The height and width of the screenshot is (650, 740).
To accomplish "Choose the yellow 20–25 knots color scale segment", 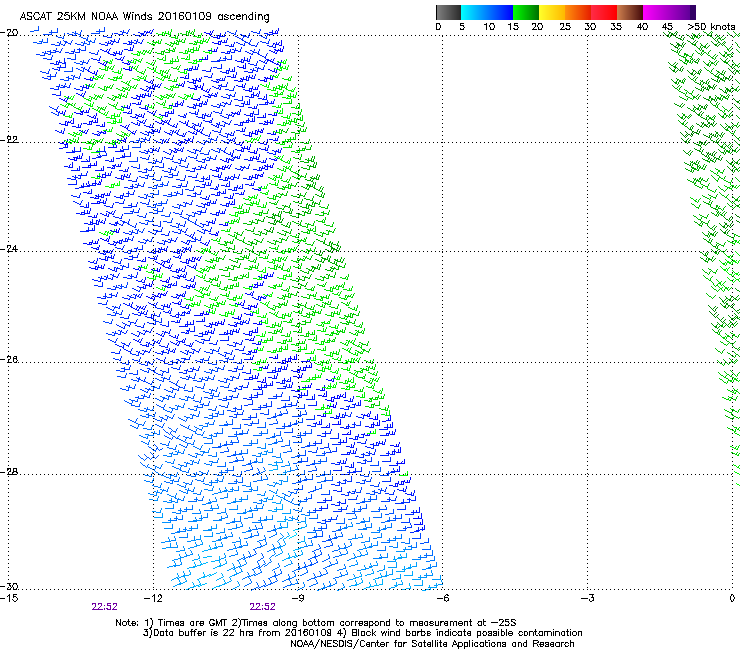I will click(x=552, y=12).
